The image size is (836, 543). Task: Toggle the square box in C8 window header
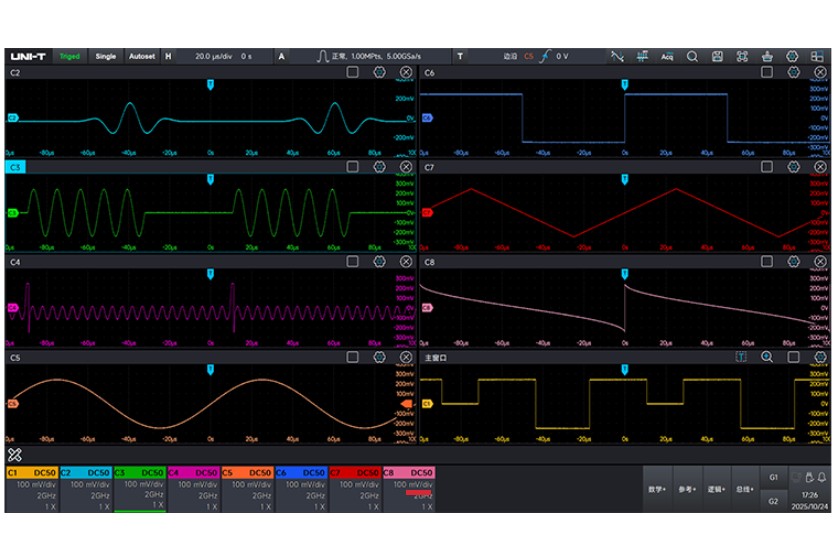coord(767,262)
